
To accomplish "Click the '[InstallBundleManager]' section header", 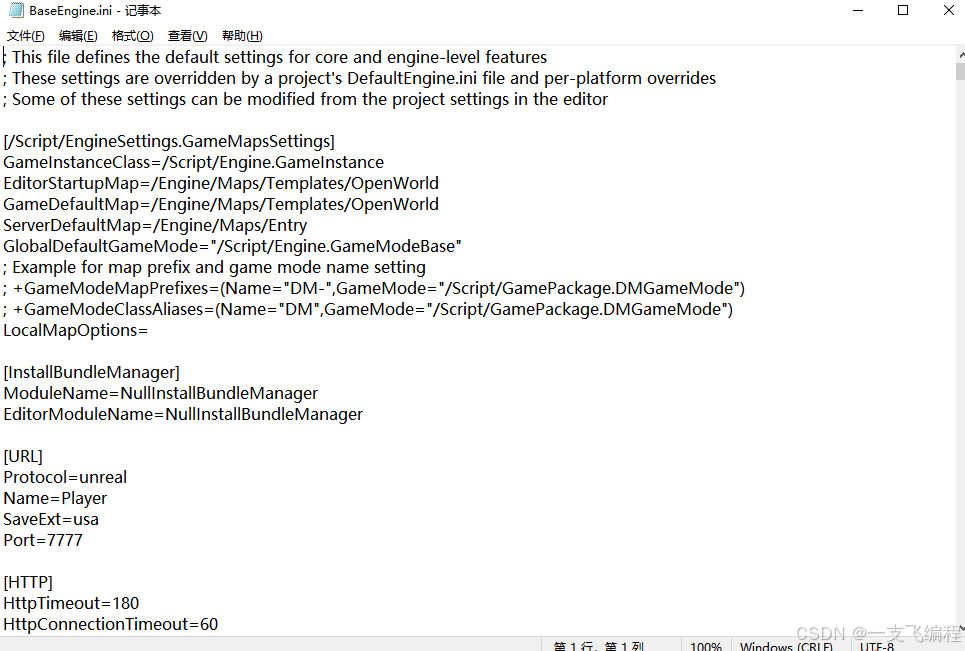I will click(x=92, y=372).
